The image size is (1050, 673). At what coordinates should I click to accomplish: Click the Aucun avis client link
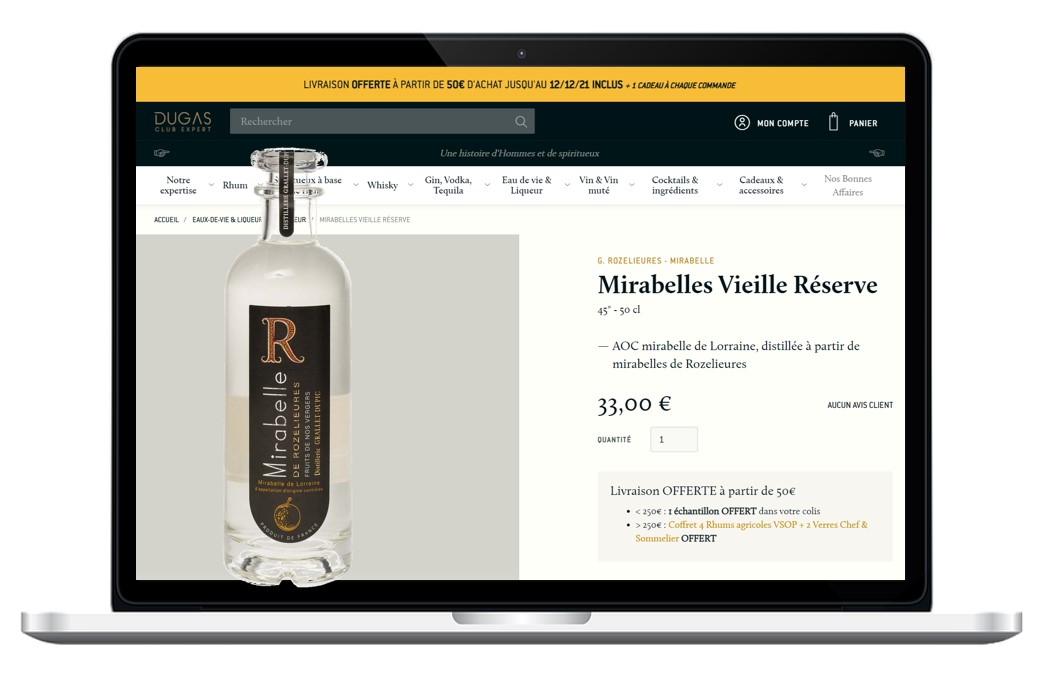tap(860, 405)
